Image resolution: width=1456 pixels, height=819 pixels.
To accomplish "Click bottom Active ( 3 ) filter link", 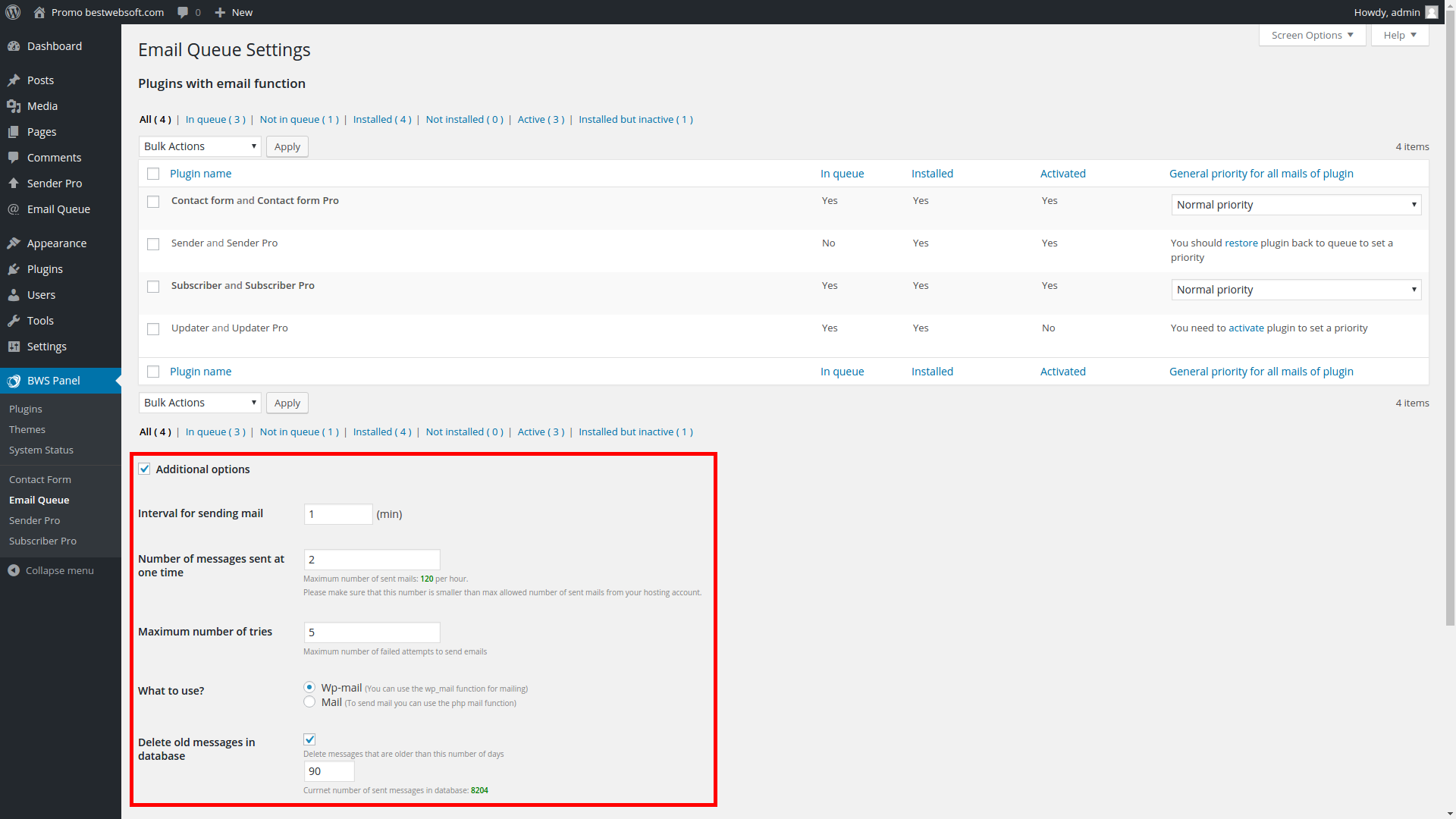I will coord(541,431).
